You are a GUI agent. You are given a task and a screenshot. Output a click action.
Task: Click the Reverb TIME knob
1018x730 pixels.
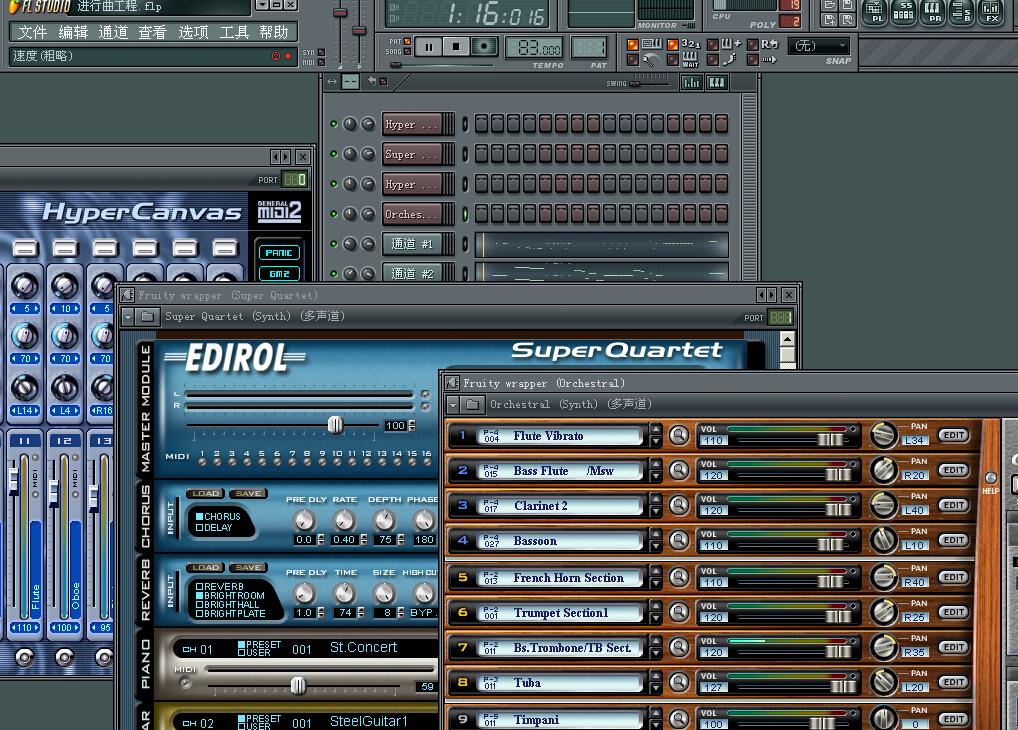pyautogui.click(x=345, y=593)
